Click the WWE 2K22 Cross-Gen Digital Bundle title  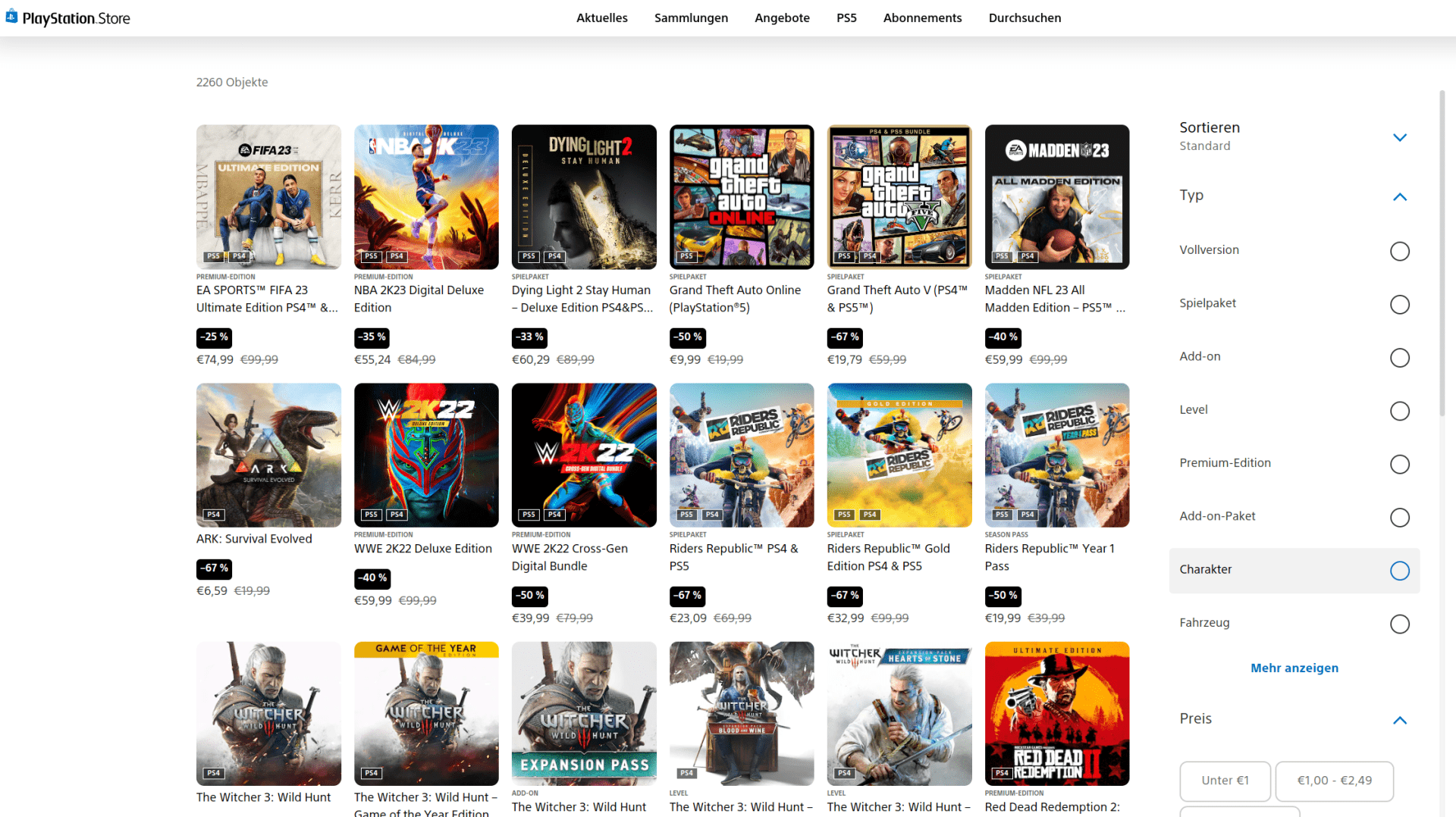coord(570,557)
